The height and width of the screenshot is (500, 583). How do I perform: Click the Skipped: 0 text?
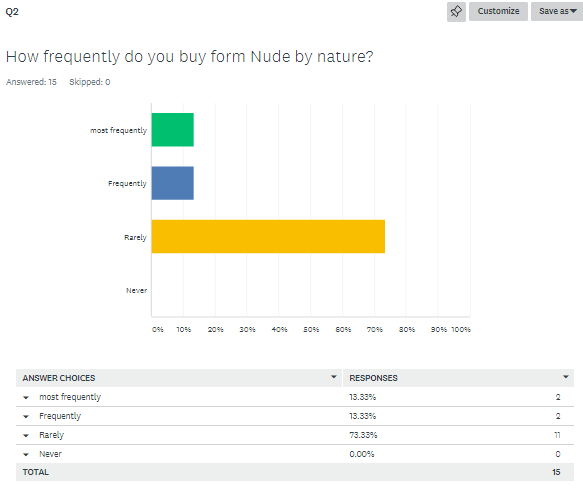[90, 82]
